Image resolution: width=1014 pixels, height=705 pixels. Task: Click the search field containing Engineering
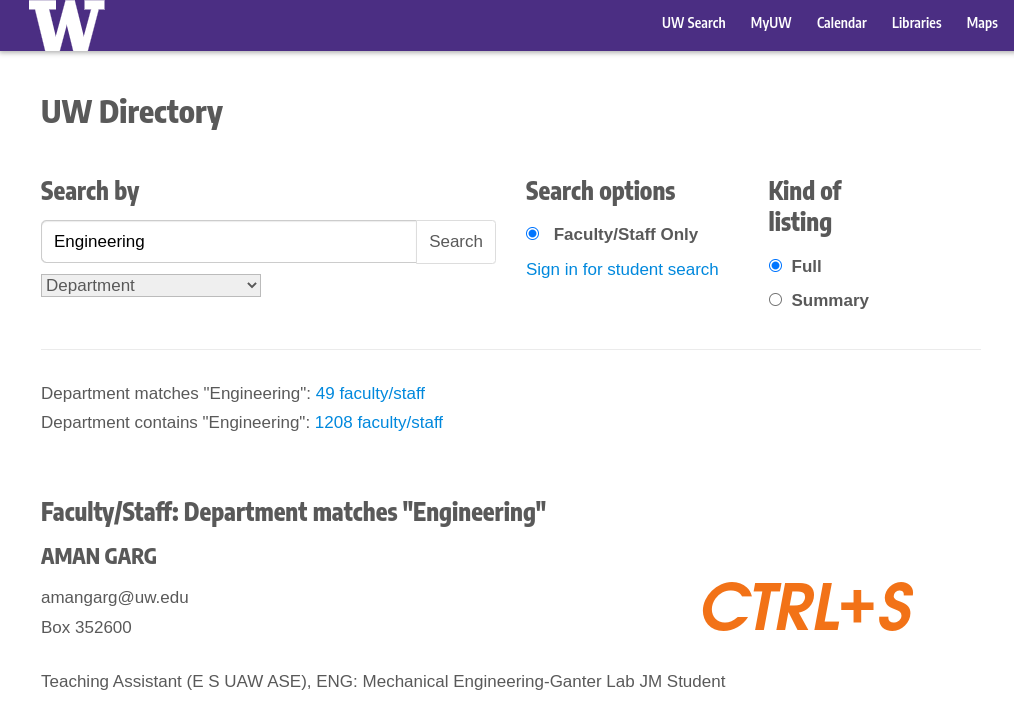[x=229, y=242]
